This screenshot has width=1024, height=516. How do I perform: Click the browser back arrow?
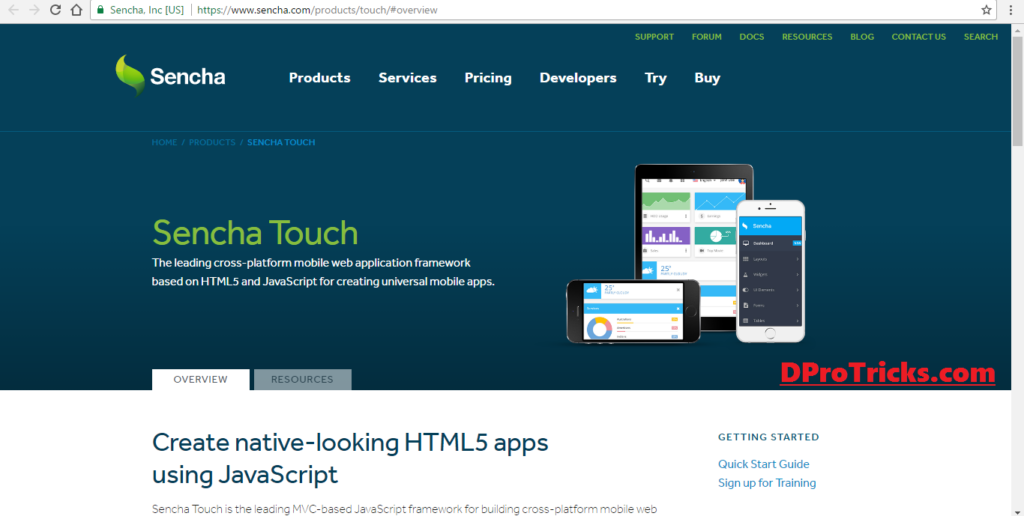click(13, 10)
